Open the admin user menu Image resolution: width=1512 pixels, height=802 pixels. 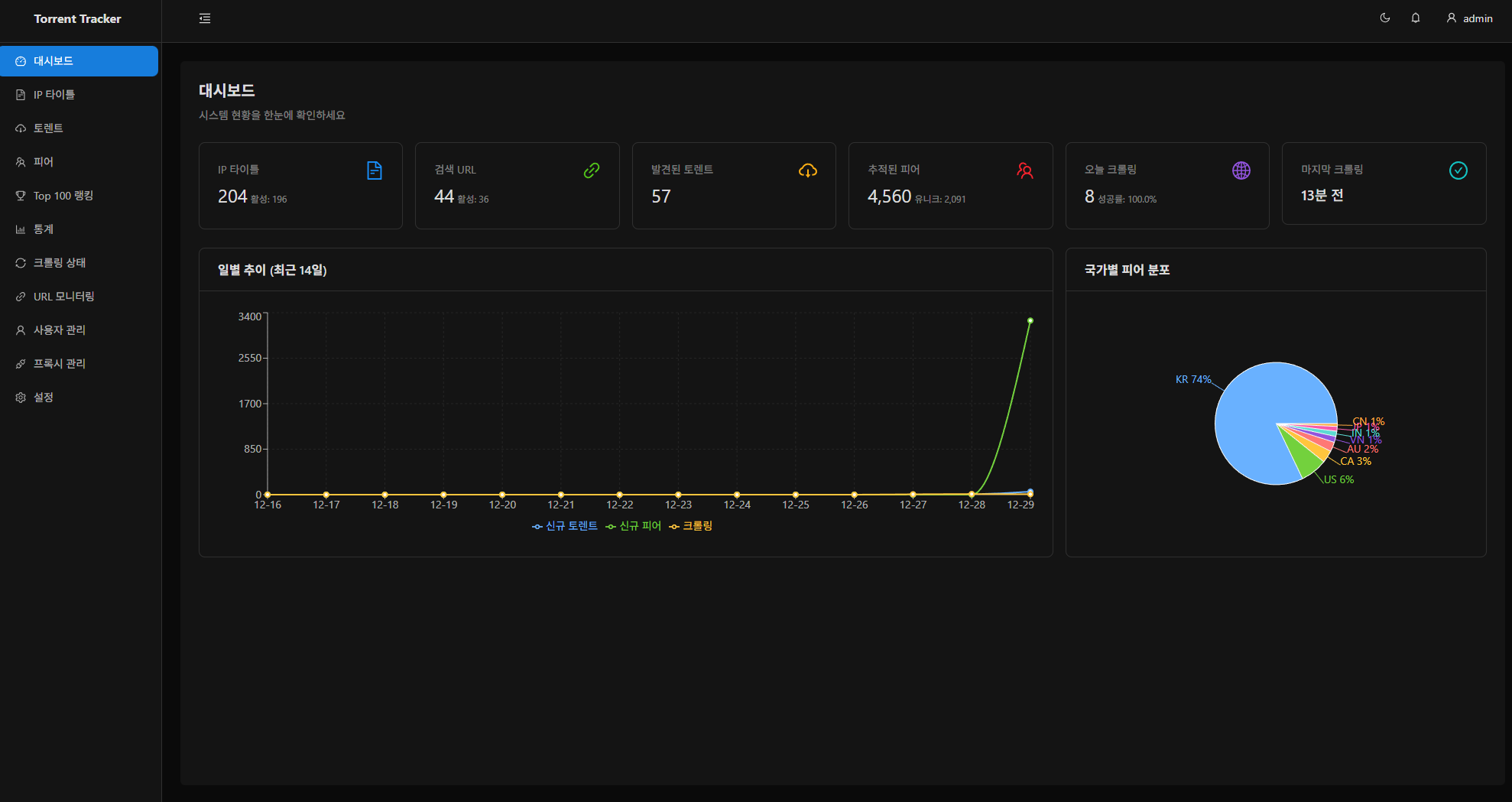click(x=1469, y=18)
